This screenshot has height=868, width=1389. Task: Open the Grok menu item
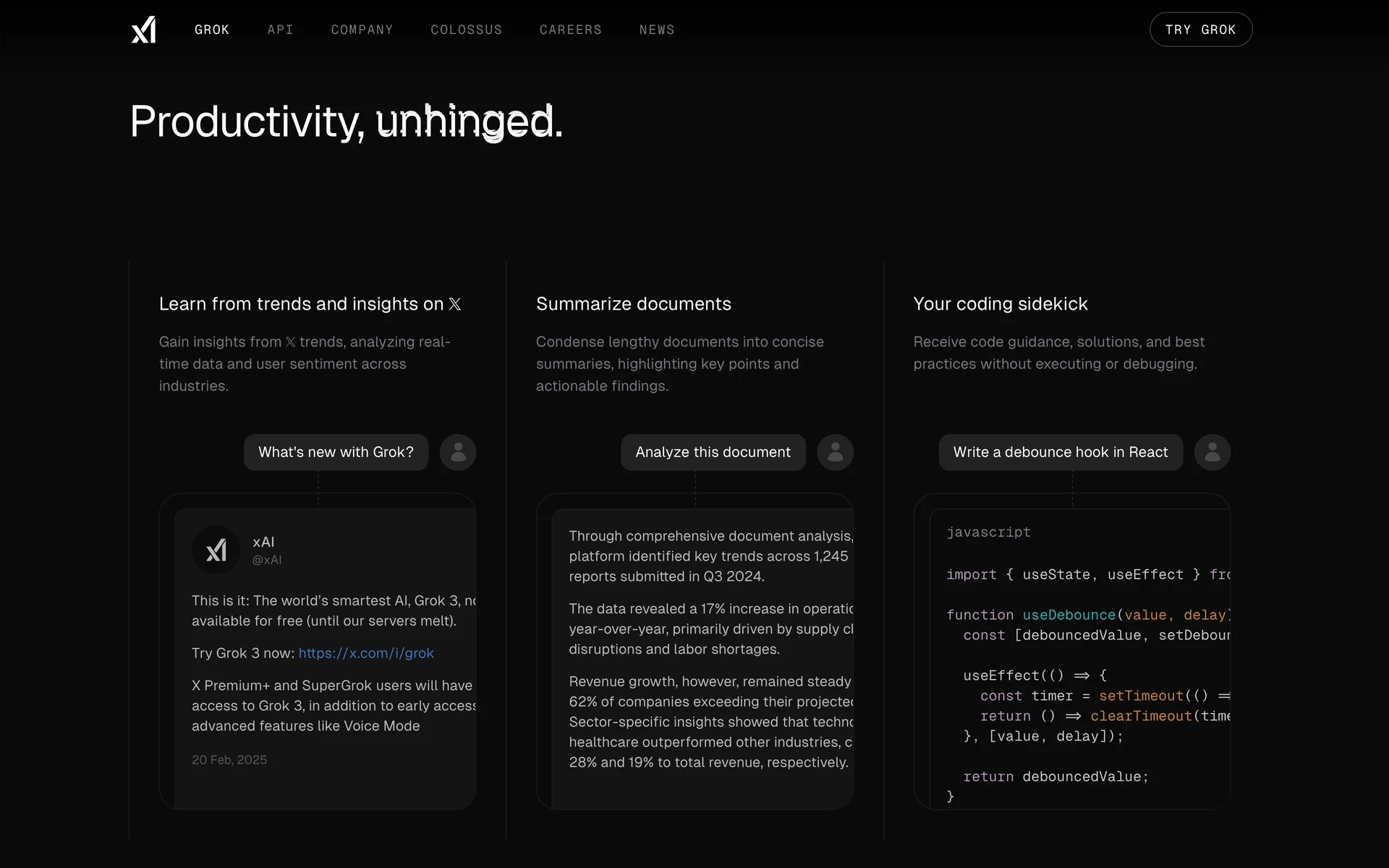point(212,30)
